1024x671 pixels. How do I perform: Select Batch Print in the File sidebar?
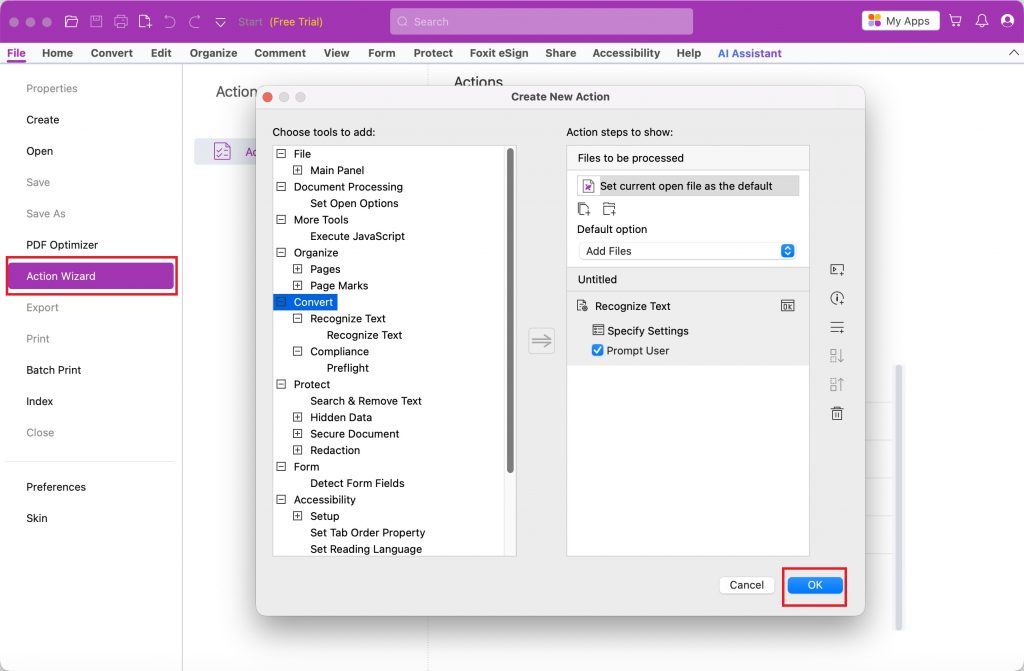(x=54, y=370)
